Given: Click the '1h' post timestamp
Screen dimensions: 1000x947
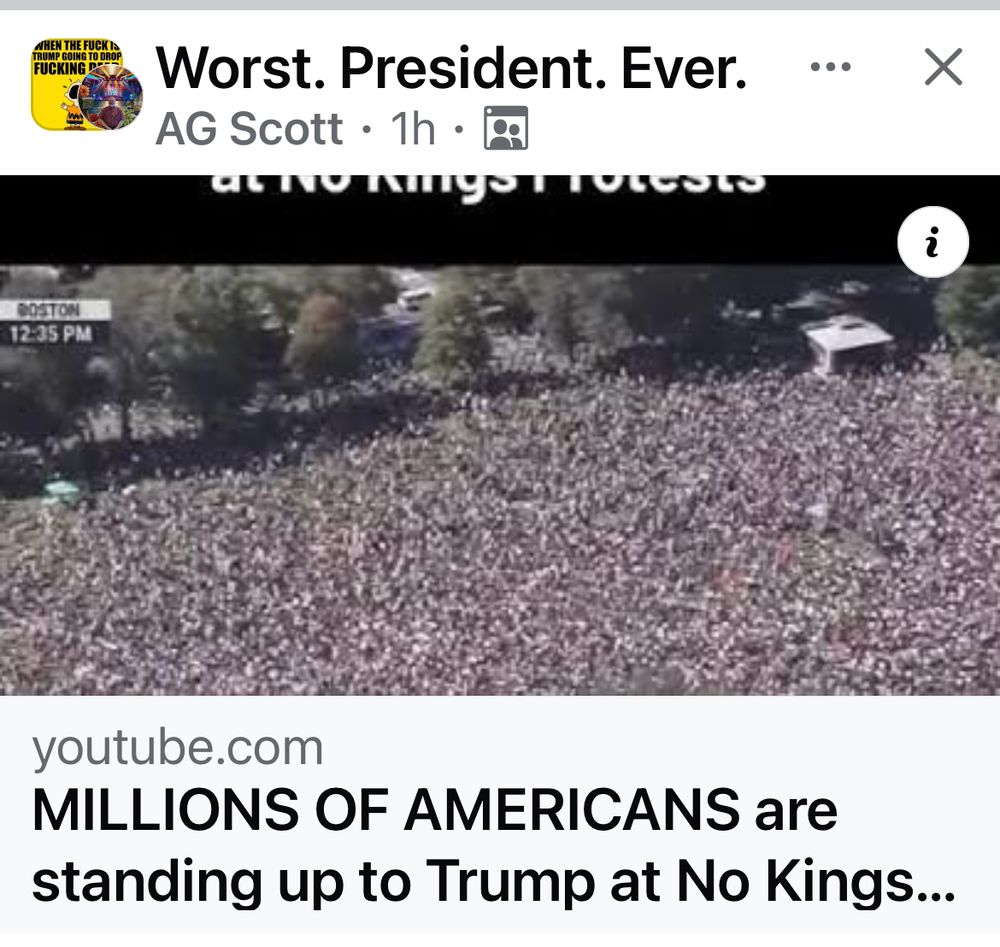Looking at the screenshot, I should (413, 129).
